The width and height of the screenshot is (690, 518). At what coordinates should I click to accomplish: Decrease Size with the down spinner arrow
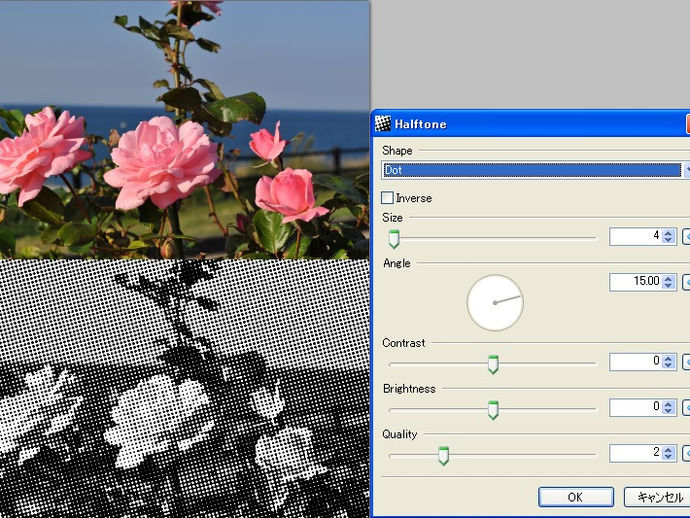pyautogui.click(x=668, y=240)
